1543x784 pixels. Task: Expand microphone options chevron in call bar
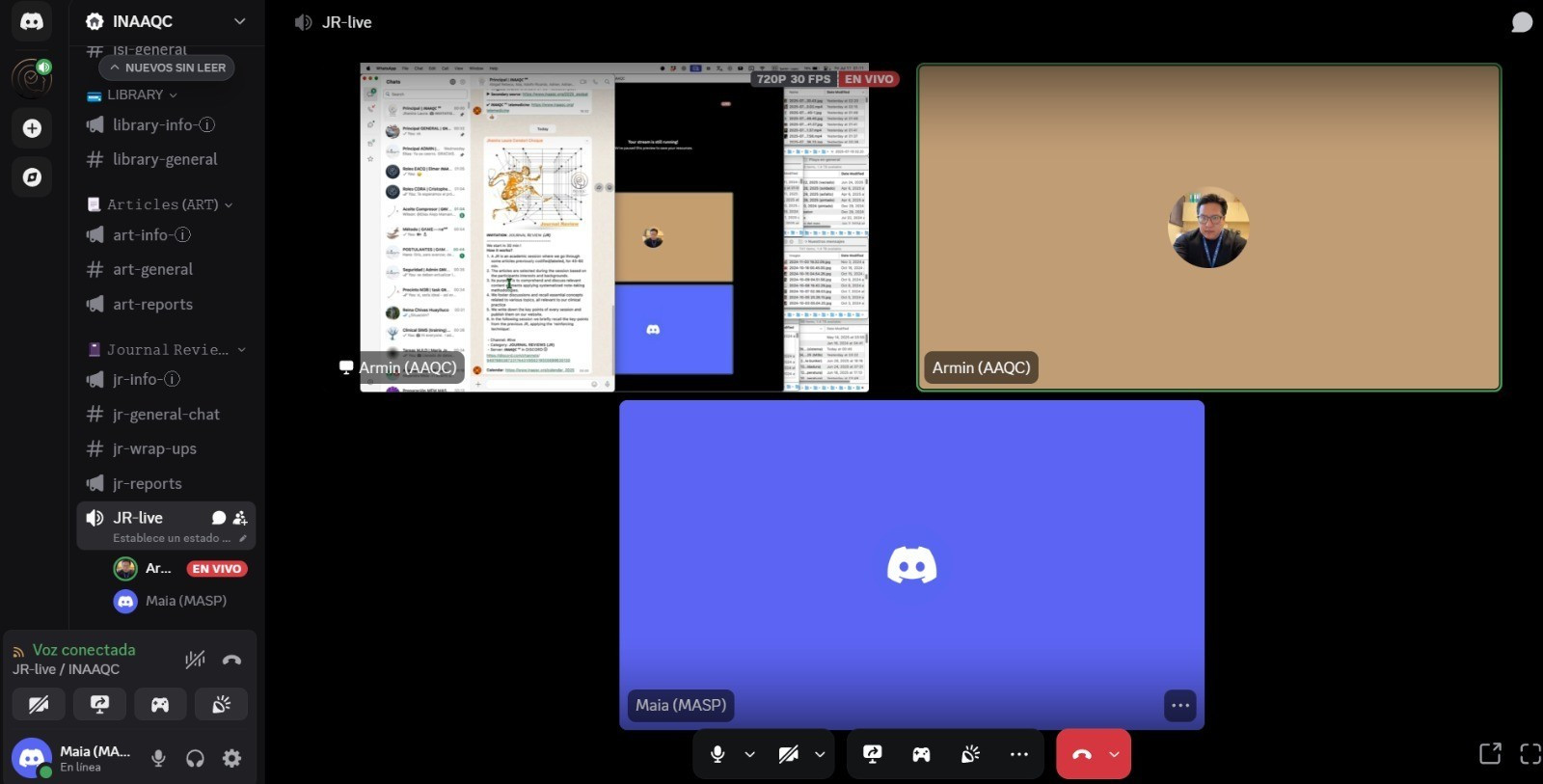pyautogui.click(x=749, y=754)
